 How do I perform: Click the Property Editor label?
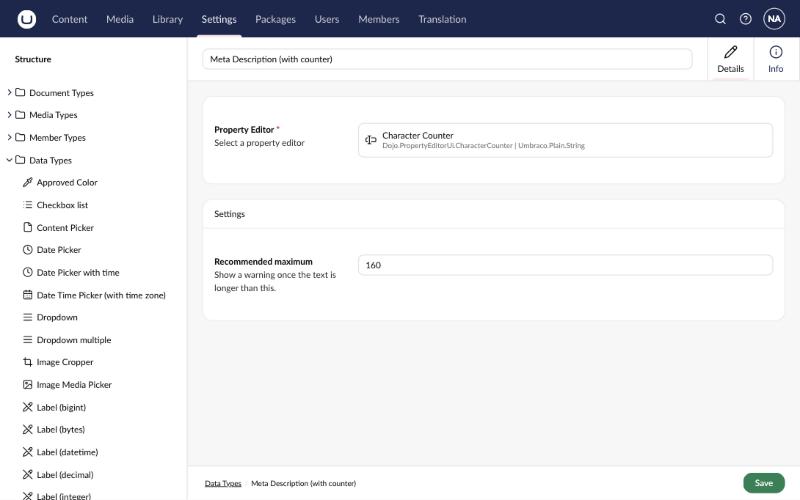point(244,130)
